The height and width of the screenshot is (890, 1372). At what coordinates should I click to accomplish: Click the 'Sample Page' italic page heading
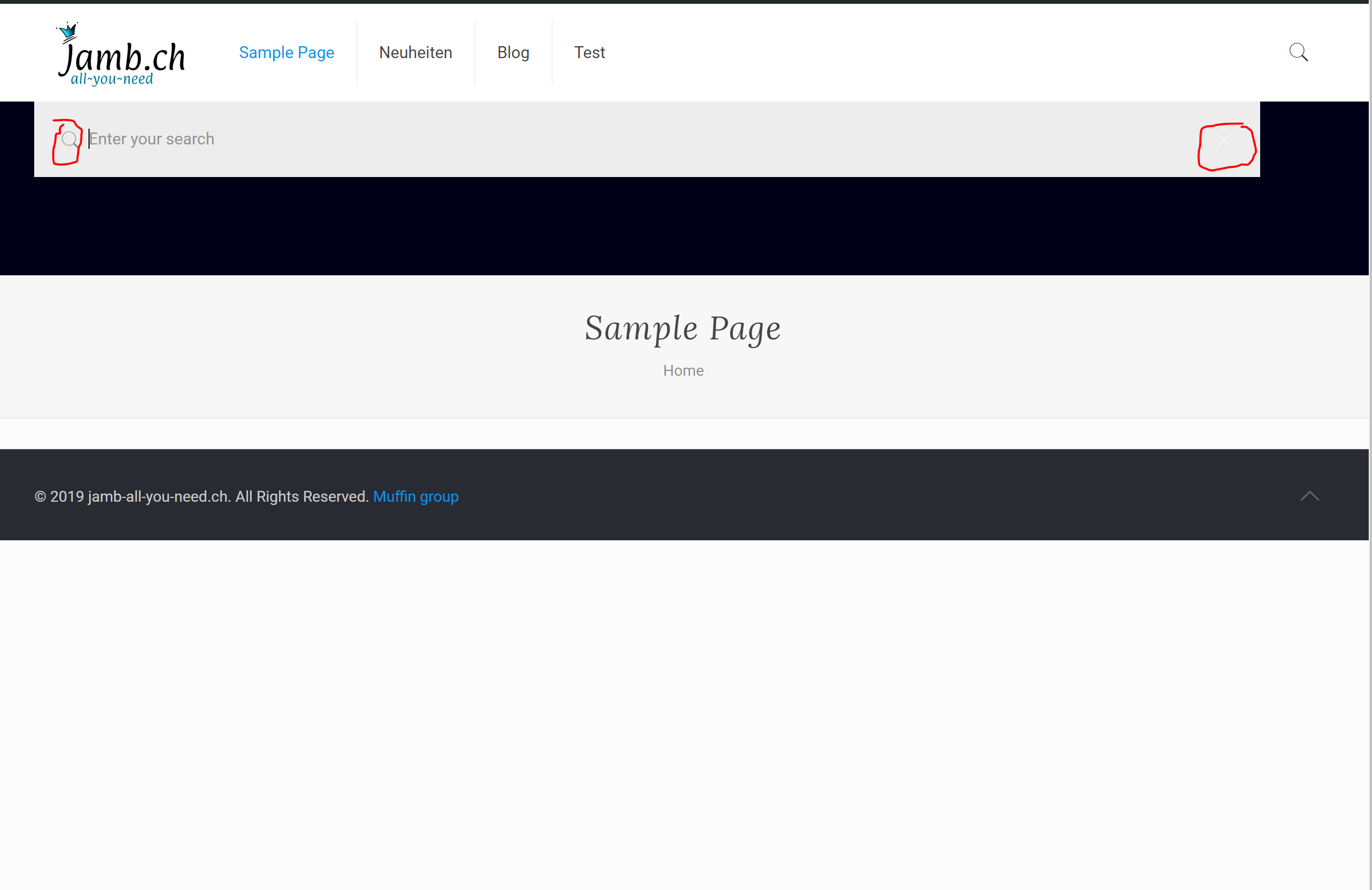tap(682, 329)
